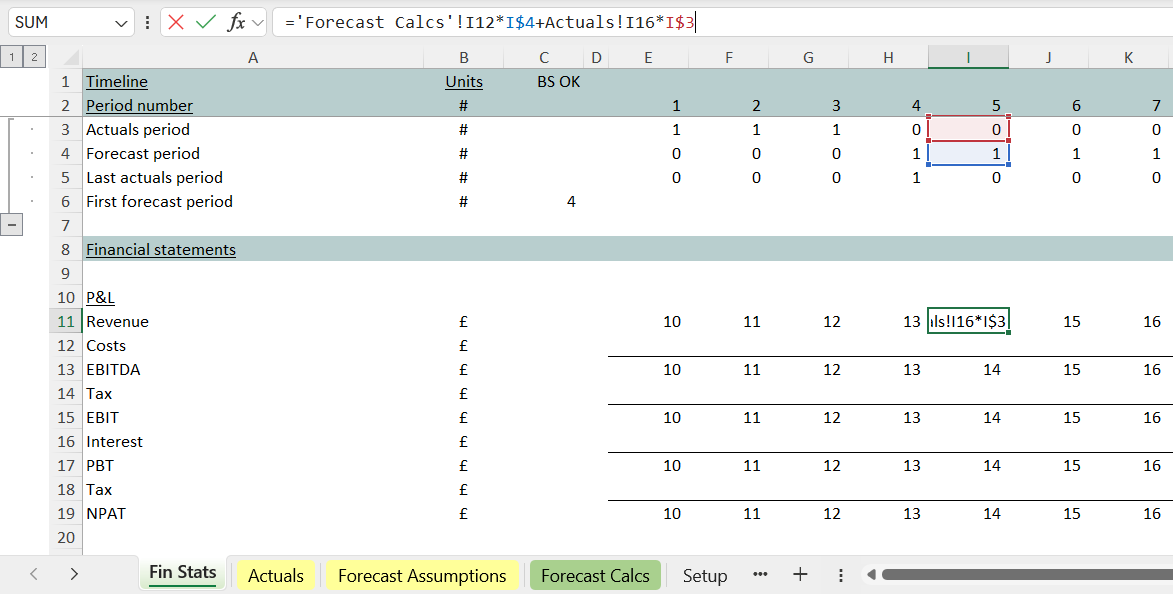Screen dimensions: 1173x594
Task: Expand the formula bar function dropdown
Action: 258,22
